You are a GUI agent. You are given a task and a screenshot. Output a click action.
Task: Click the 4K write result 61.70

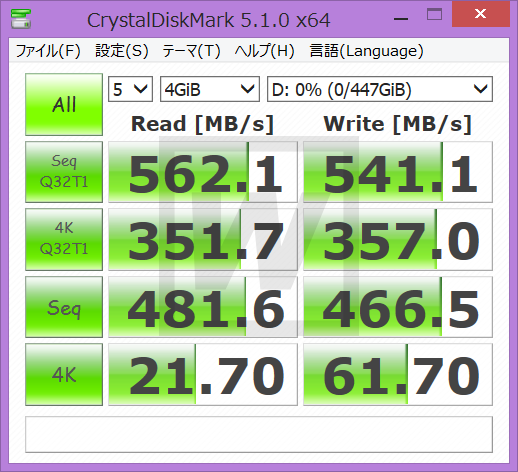pyautogui.click(x=398, y=374)
